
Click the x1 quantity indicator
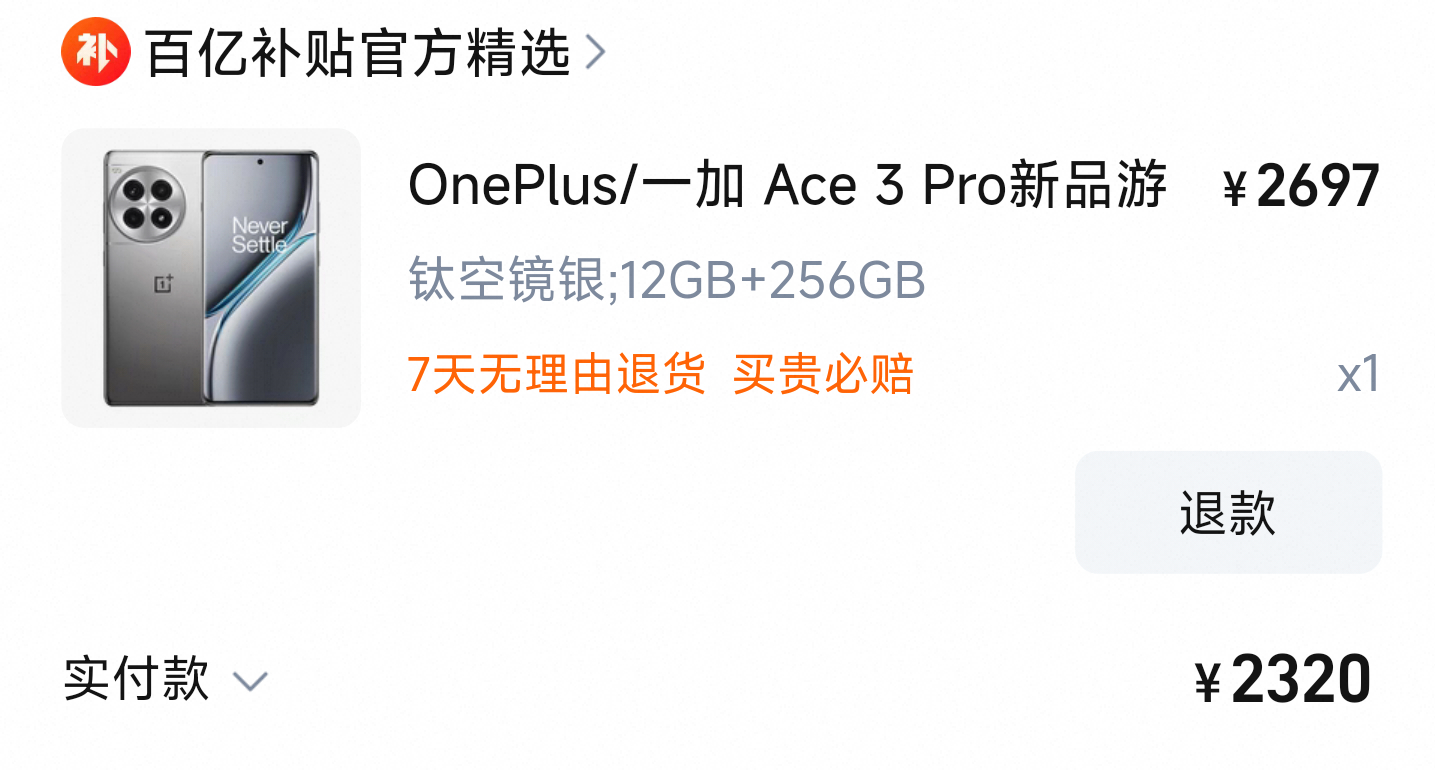(x=1359, y=375)
